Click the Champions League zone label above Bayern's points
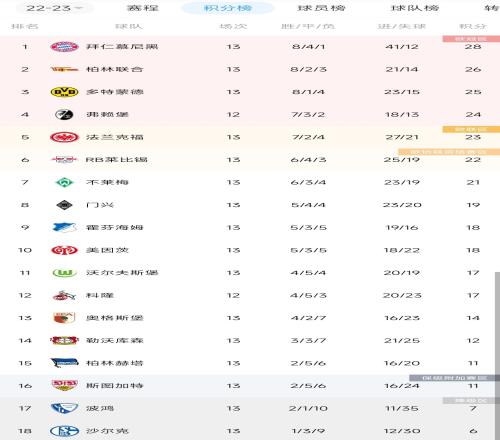Image resolution: width=500 pixels, height=440 pixels. pyautogui.click(x=471, y=39)
